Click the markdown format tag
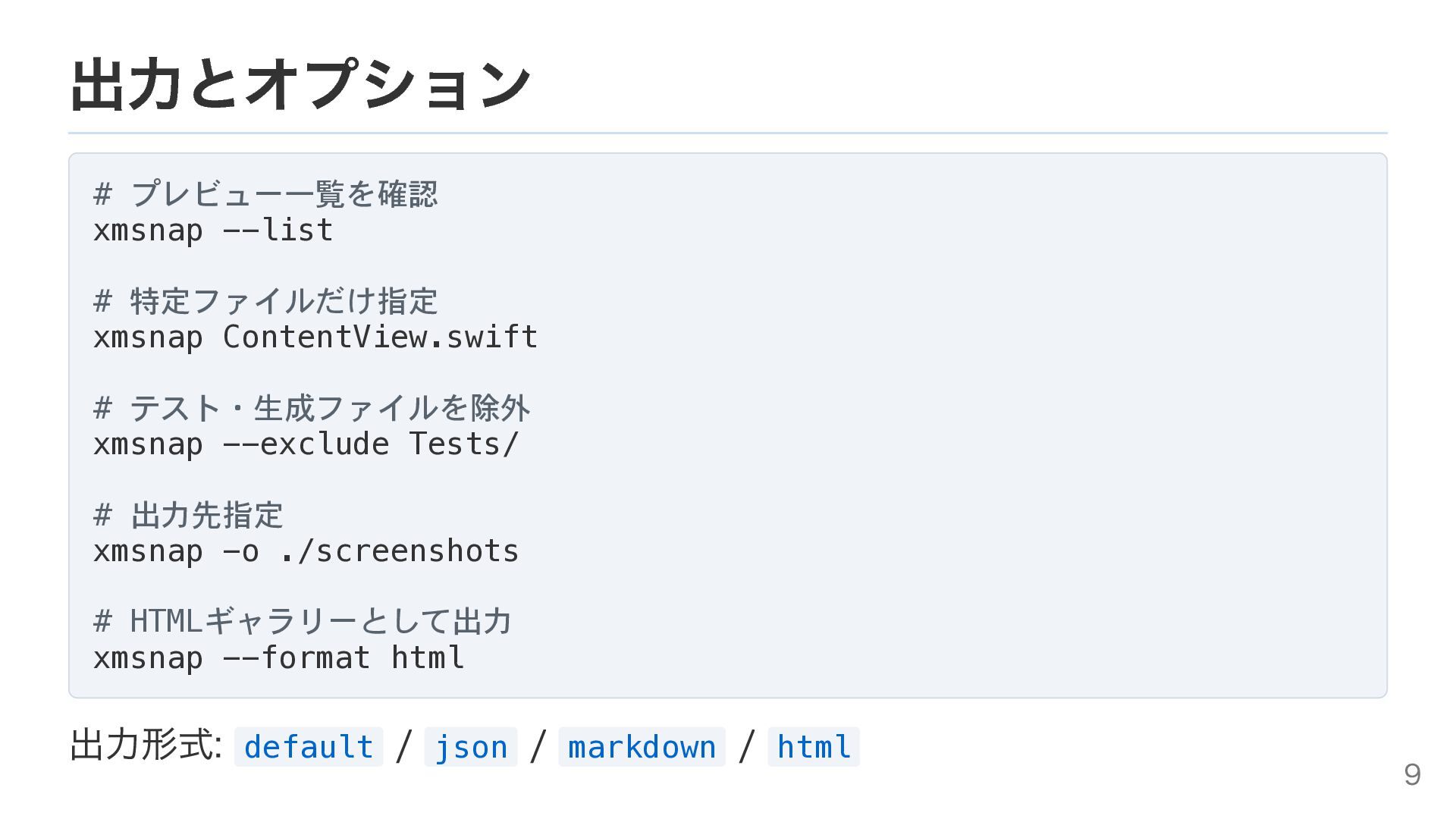1456x819 pixels. [x=642, y=747]
